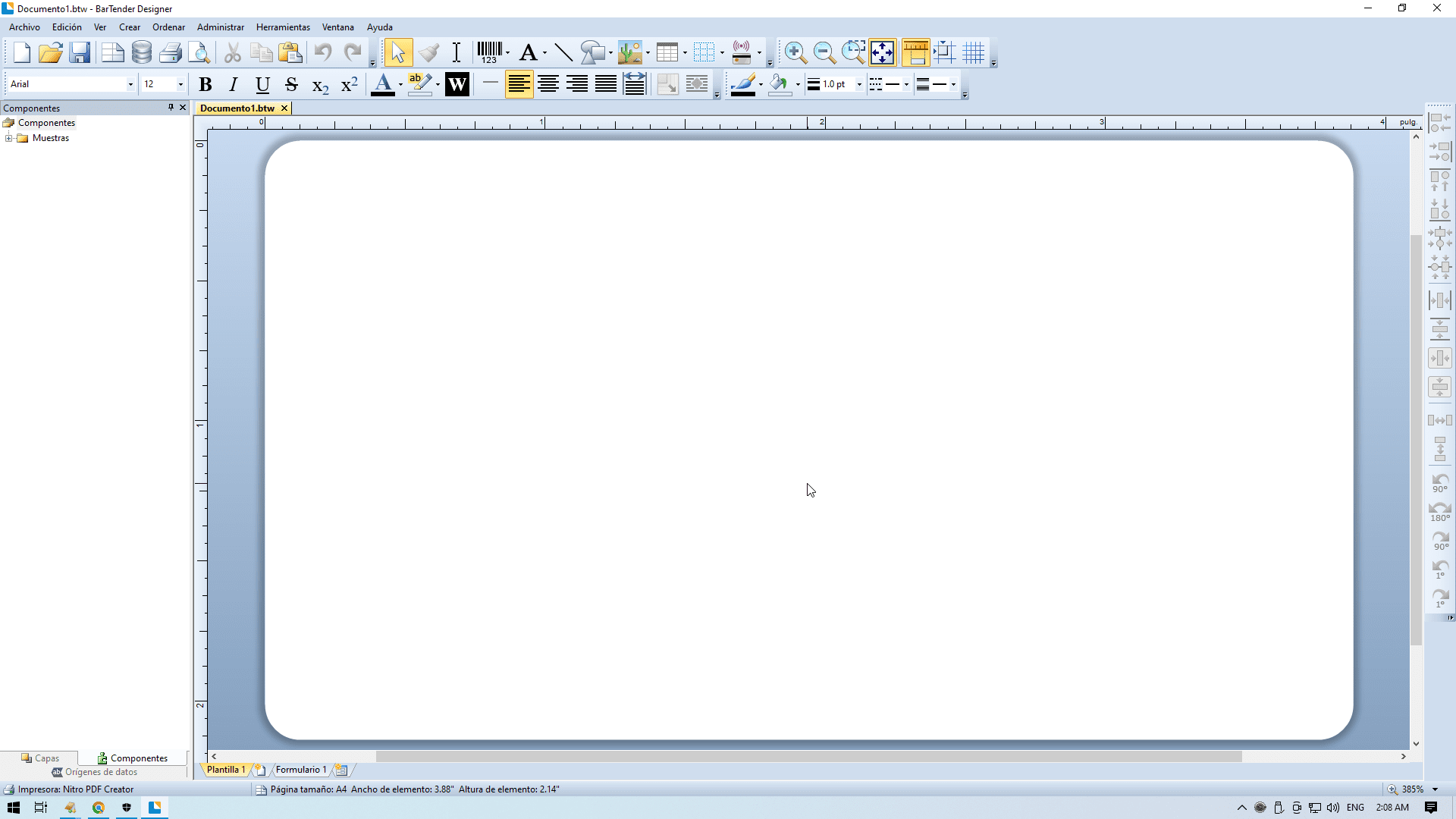
Task: Select the barcode creation tool
Action: [489, 52]
